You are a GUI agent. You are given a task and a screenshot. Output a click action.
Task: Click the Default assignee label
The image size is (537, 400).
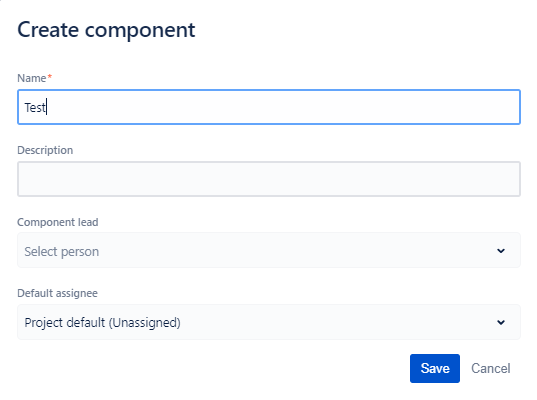[57, 293]
